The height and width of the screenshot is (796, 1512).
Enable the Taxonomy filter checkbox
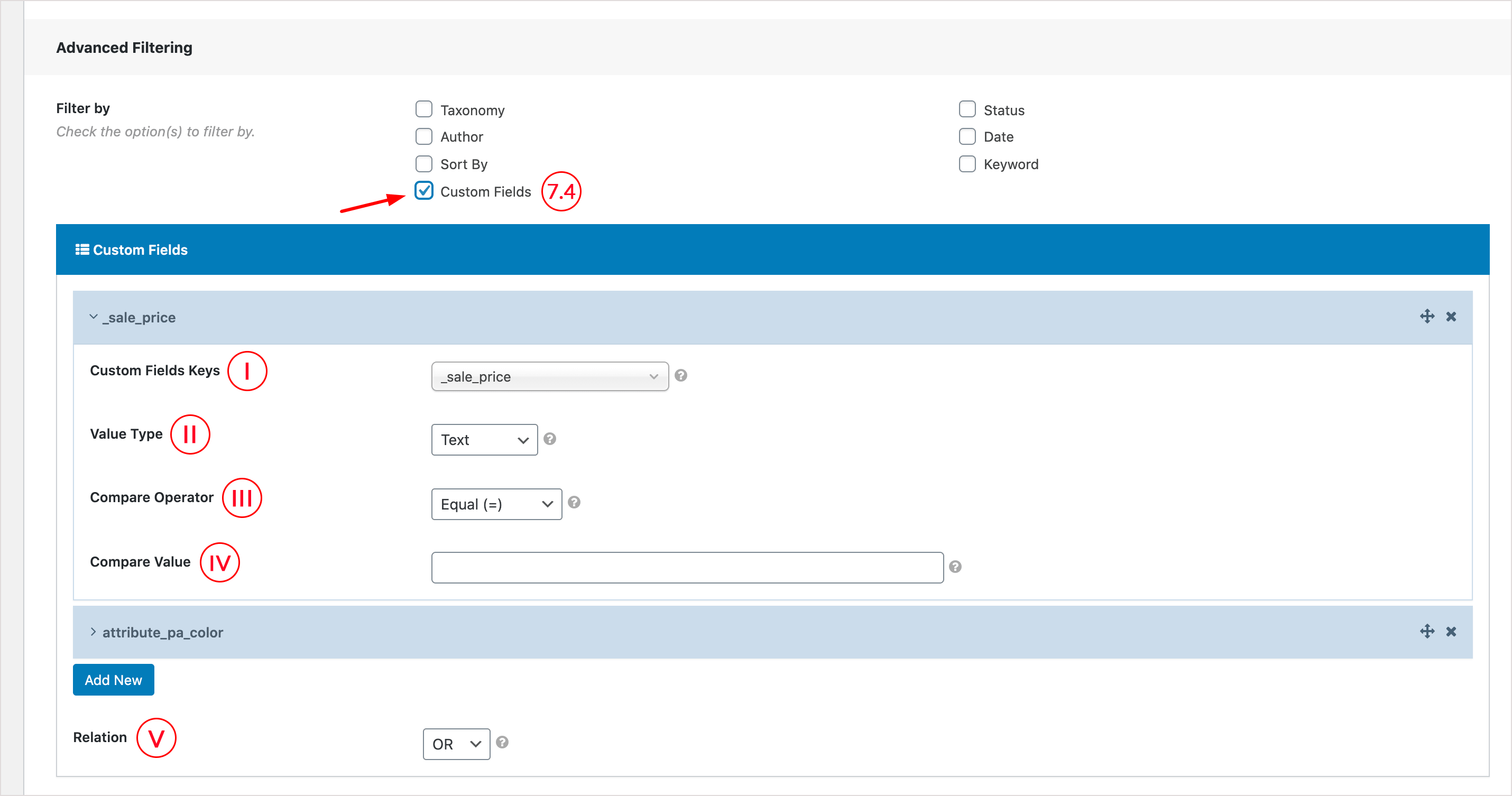[424, 110]
